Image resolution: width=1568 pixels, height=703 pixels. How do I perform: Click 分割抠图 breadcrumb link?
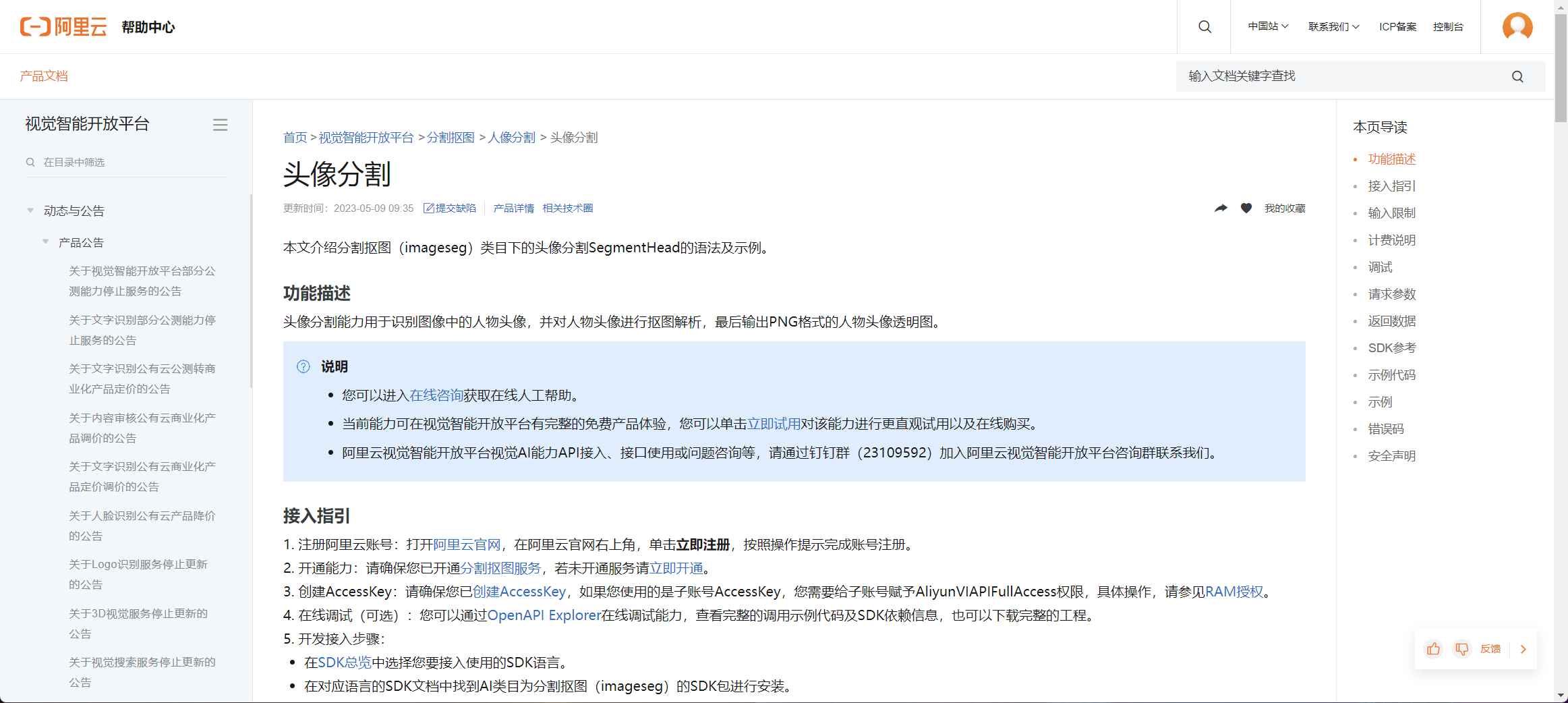tap(451, 138)
